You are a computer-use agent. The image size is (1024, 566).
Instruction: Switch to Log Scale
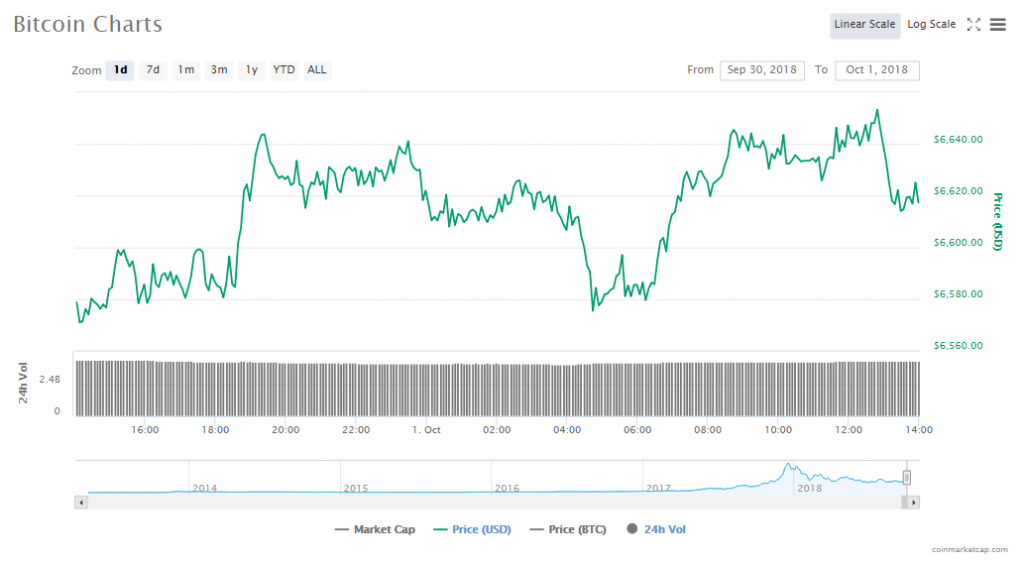click(931, 25)
